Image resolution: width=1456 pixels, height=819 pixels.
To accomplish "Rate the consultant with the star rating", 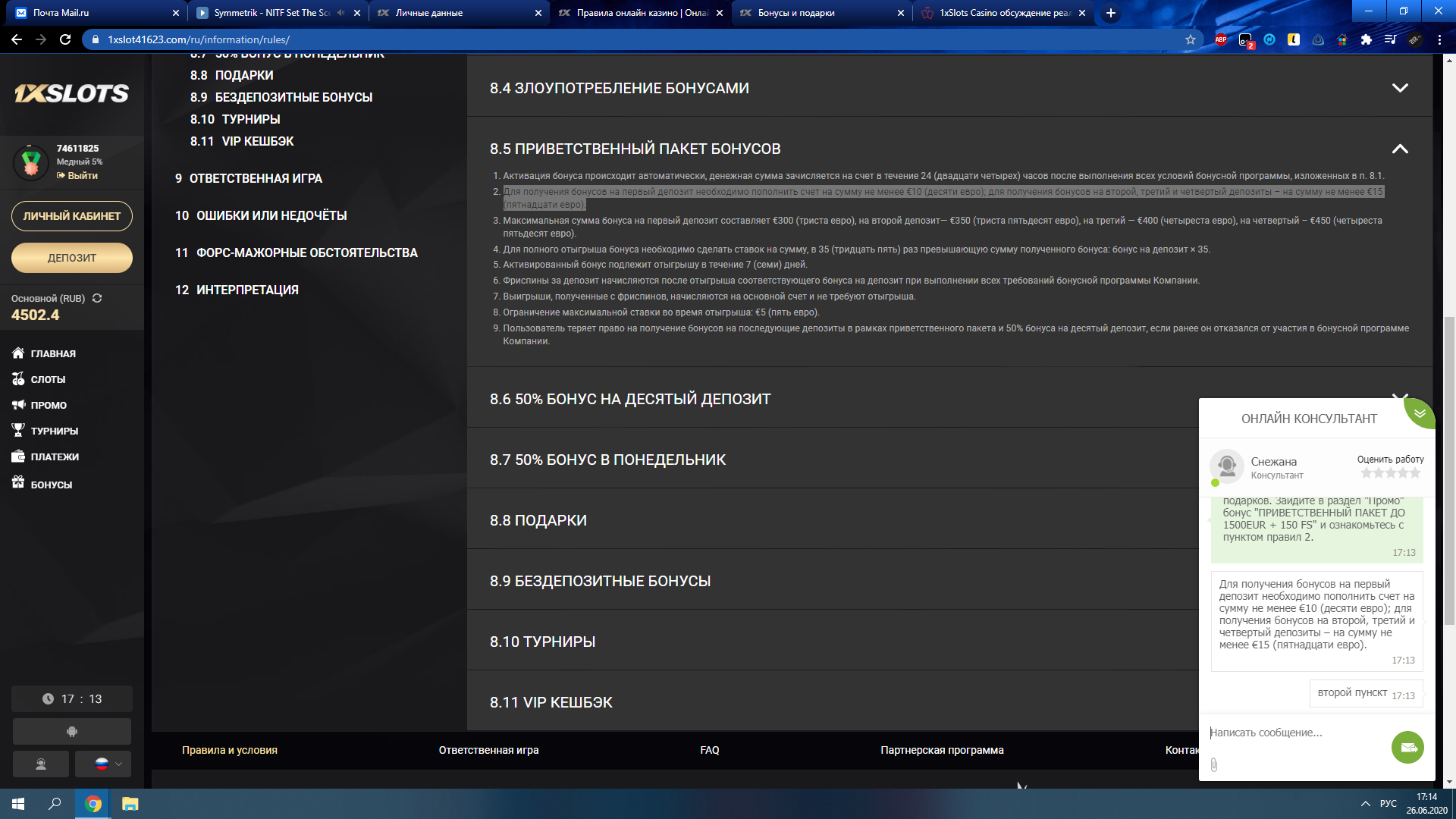I will pos(1390,473).
